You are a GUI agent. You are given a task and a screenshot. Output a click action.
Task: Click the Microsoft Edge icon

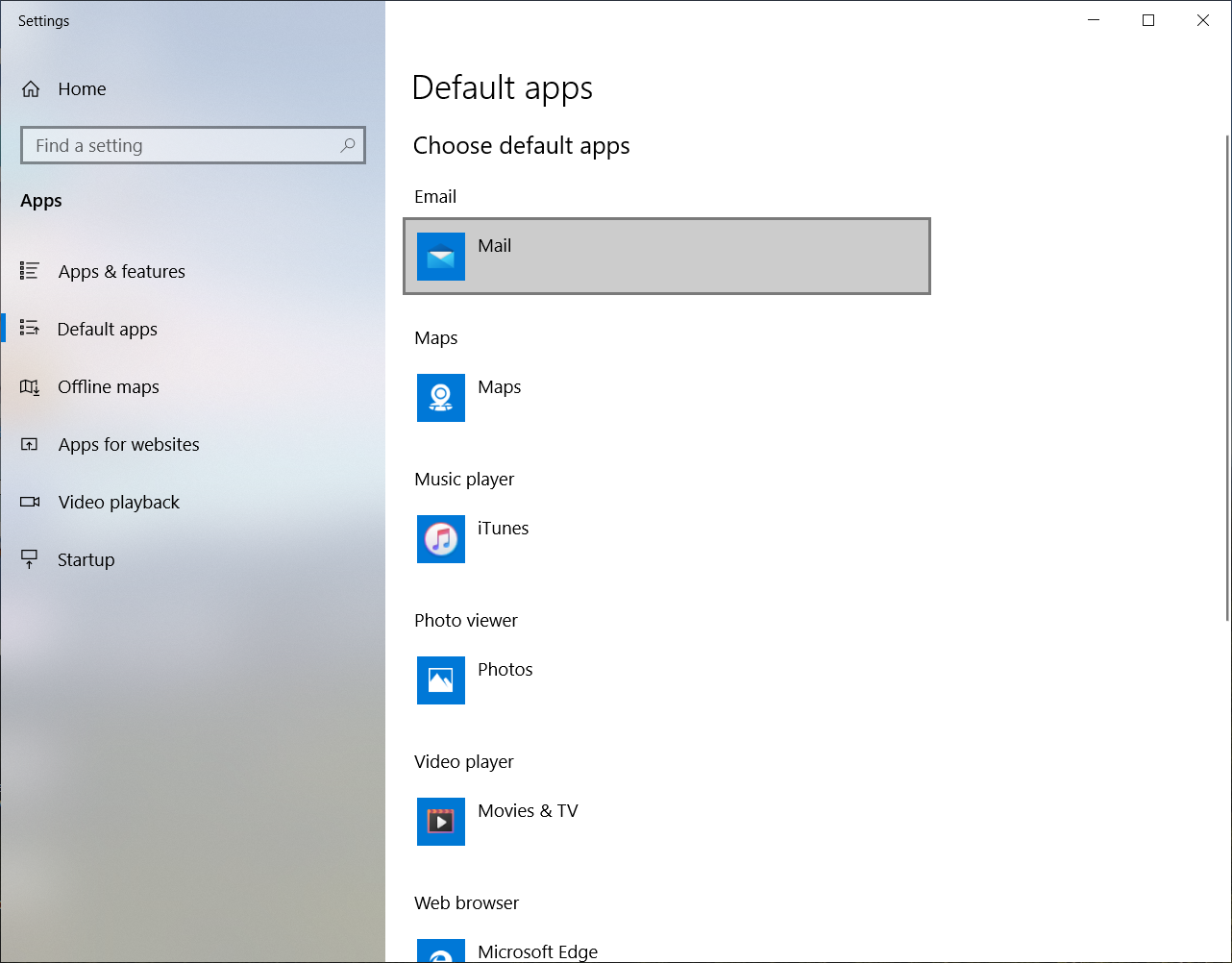(441, 951)
